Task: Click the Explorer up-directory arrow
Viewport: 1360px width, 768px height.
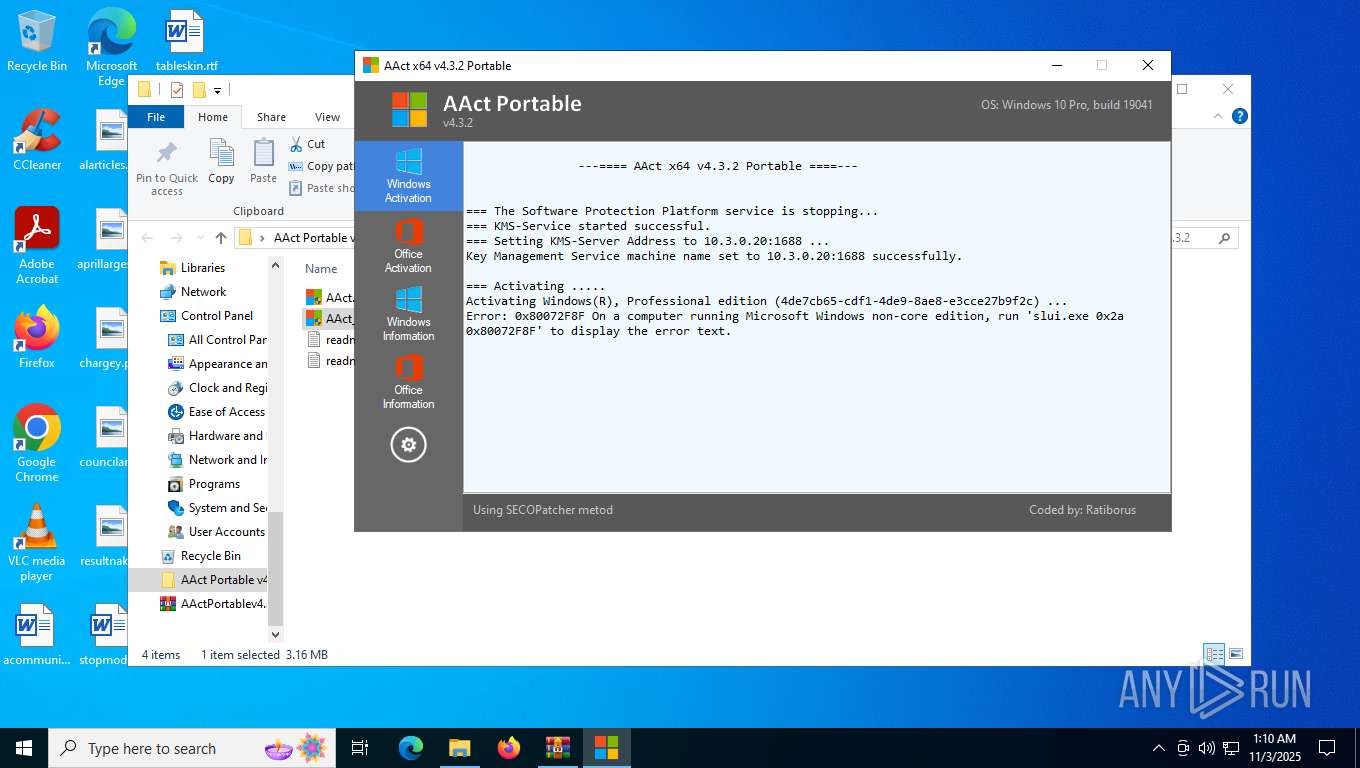Action: click(221, 238)
